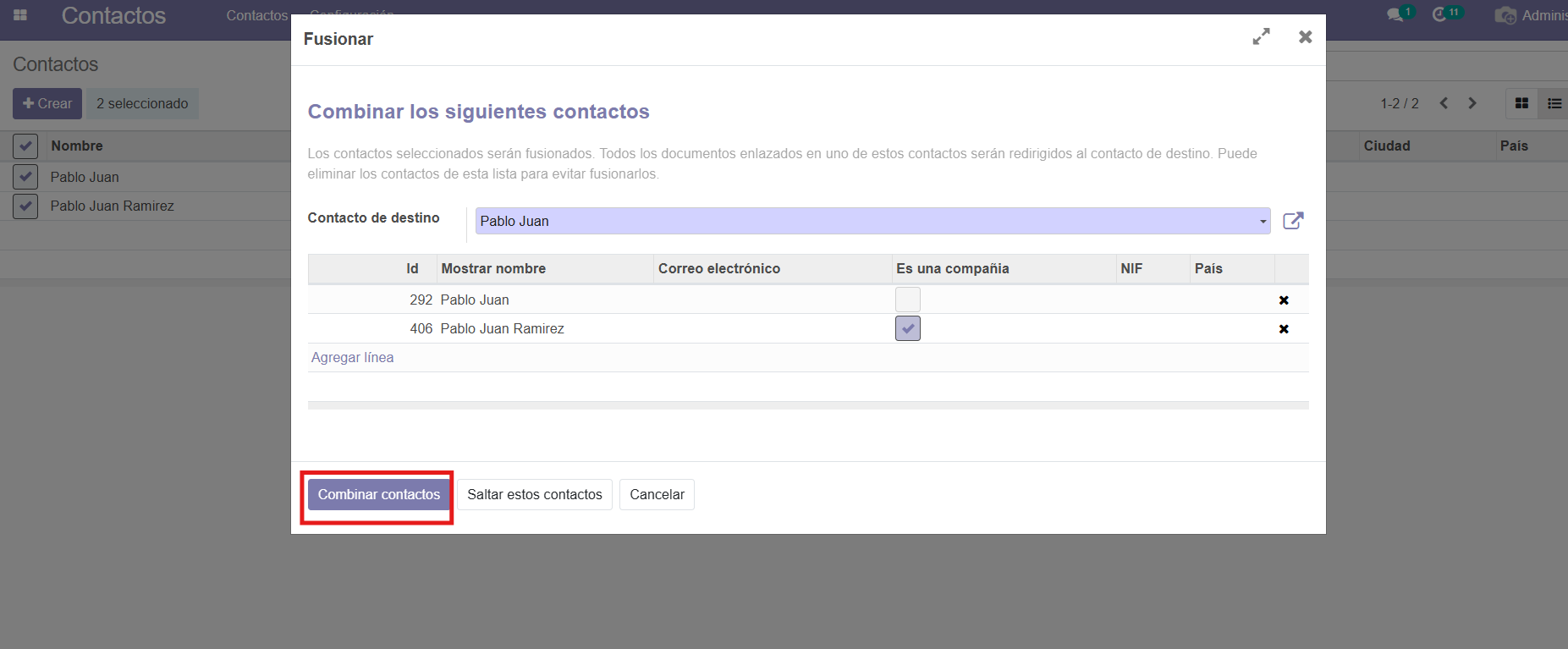
Task: Open the Contactos menu in the top bar
Action: (256, 15)
